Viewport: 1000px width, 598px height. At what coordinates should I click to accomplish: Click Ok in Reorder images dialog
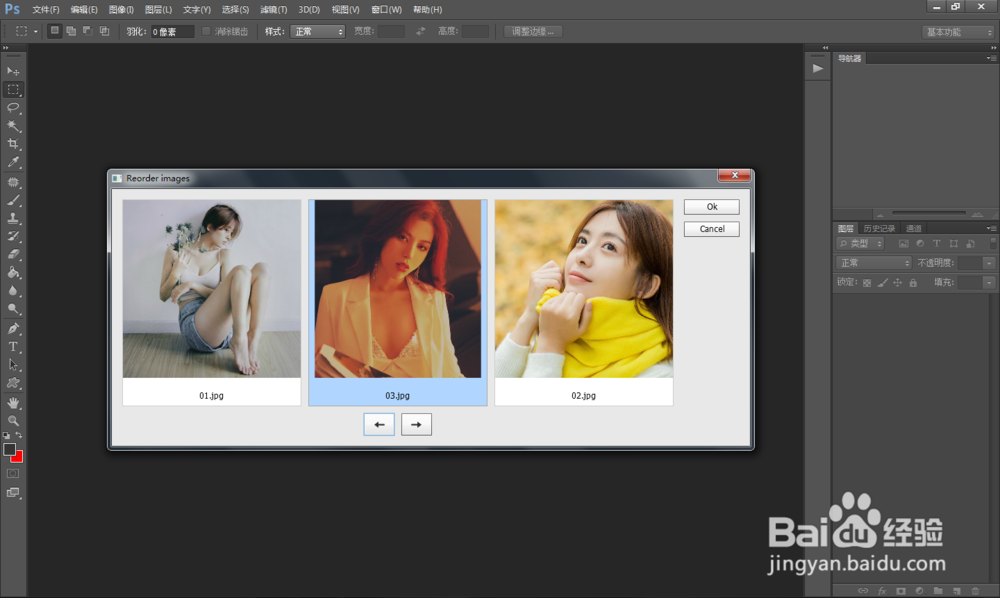click(x=712, y=207)
